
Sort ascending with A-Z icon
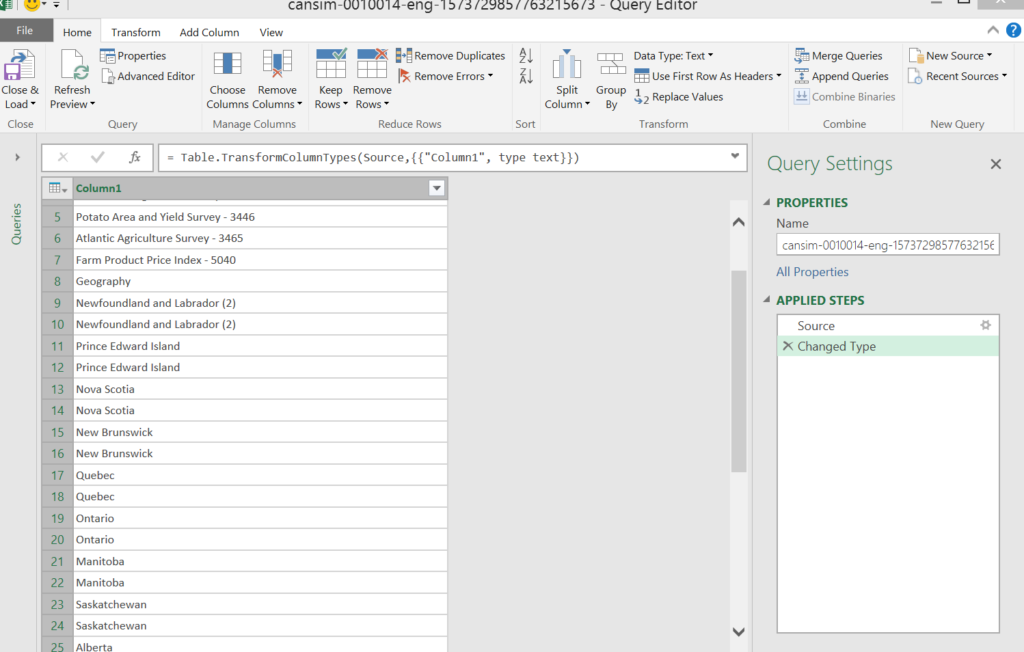526,57
